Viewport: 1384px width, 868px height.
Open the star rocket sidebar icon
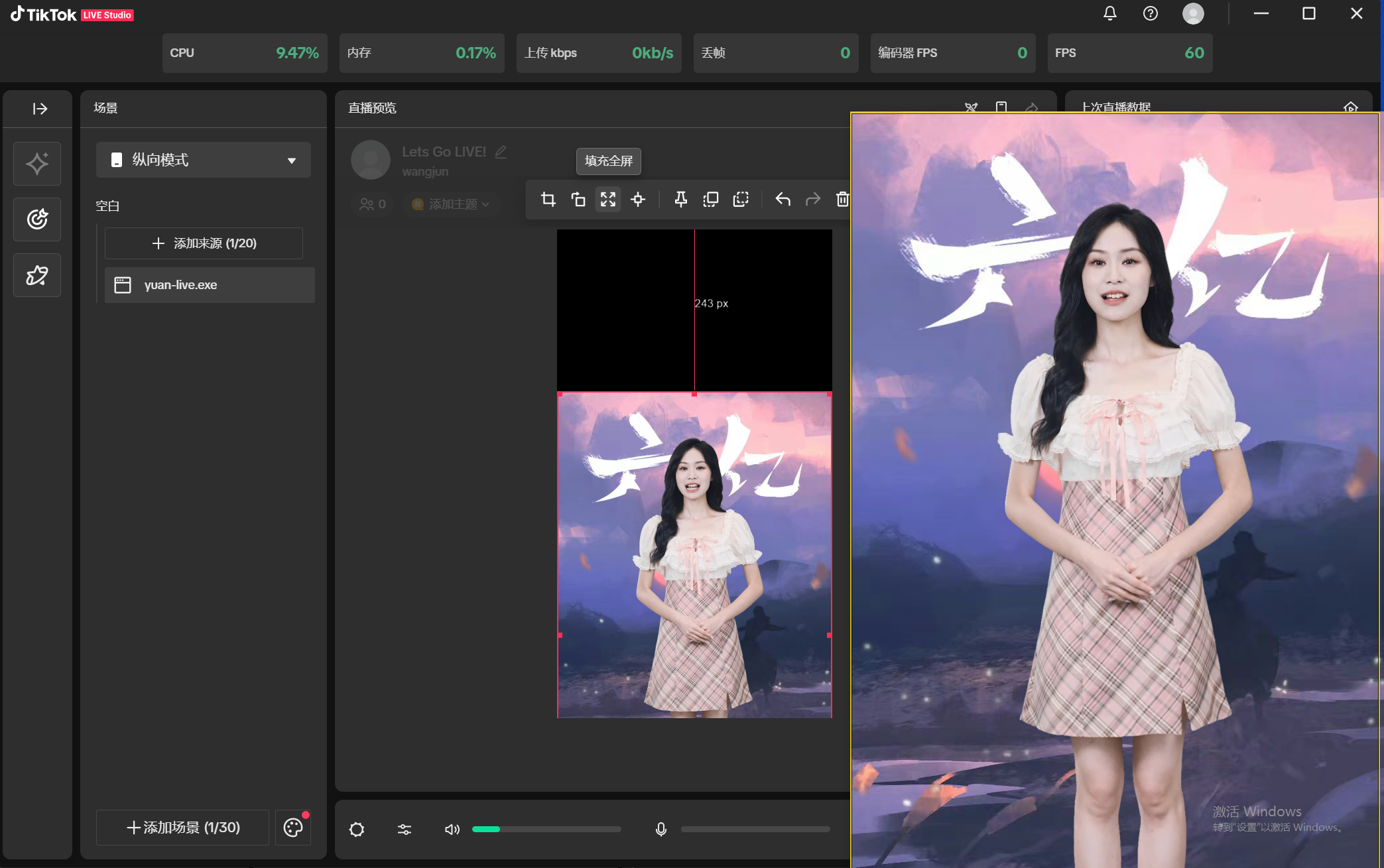click(x=37, y=275)
